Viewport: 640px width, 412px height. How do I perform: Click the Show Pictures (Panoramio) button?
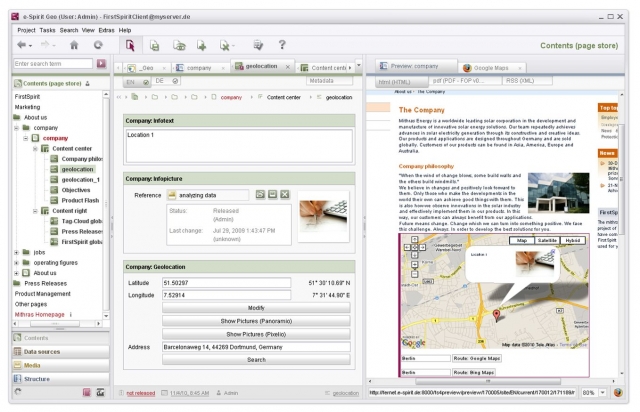[x=256, y=322]
